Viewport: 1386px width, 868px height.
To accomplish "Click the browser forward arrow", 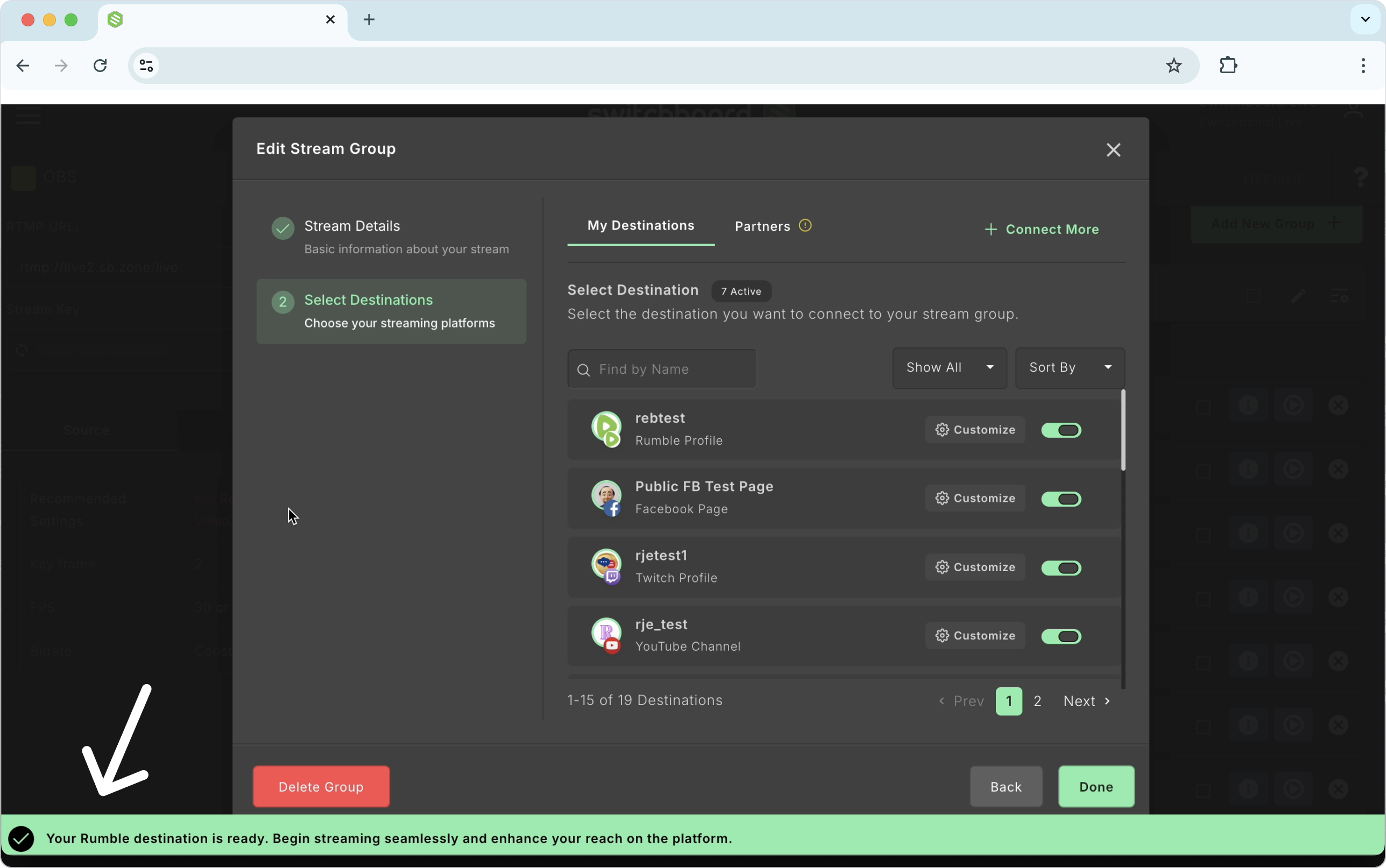I will point(61,66).
